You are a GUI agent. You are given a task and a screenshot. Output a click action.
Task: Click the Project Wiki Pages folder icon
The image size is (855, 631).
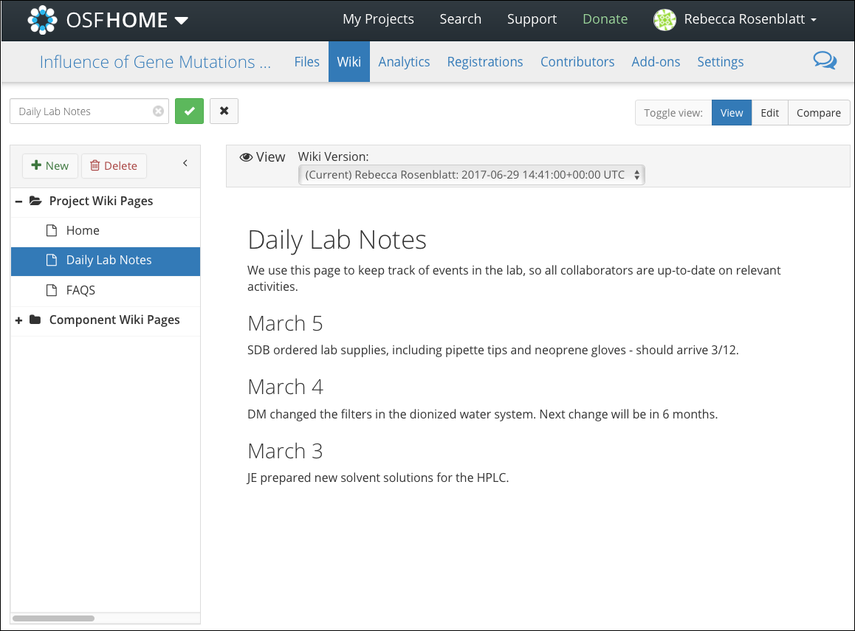click(x=35, y=201)
